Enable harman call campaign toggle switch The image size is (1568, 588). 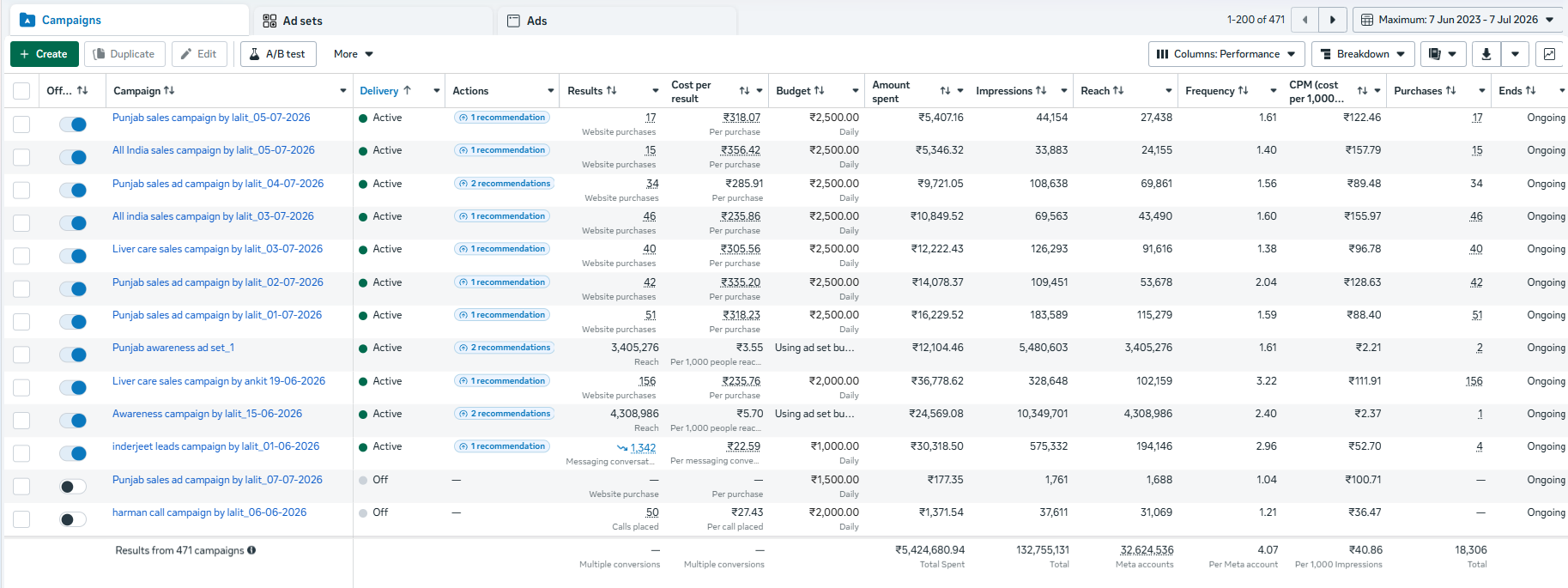click(x=73, y=519)
